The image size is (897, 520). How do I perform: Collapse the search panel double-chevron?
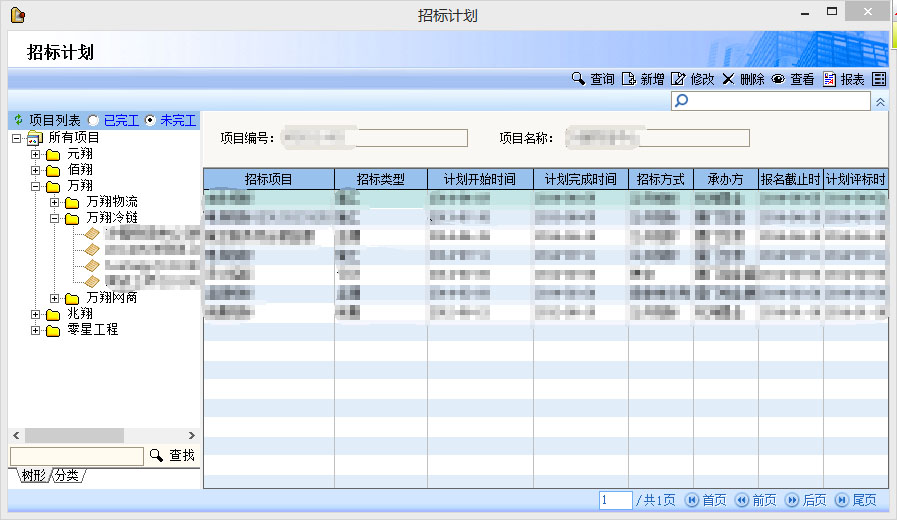coord(880,102)
